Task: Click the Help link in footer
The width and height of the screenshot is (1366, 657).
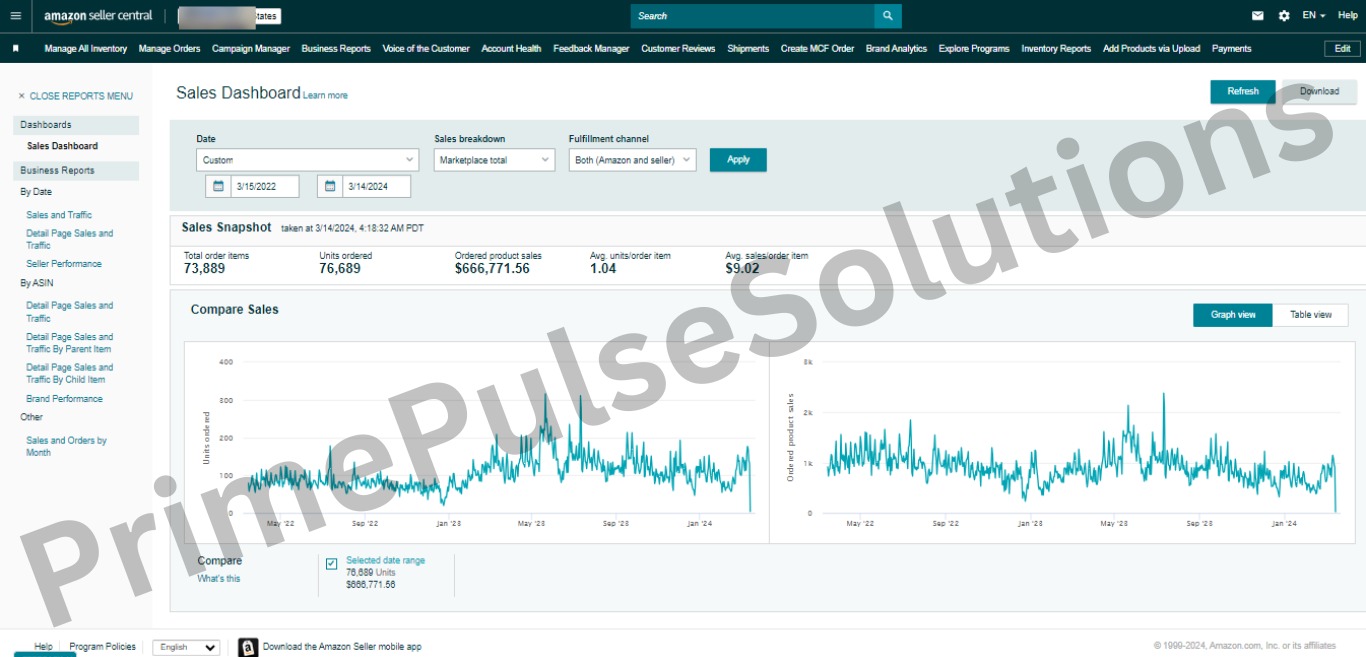Action: click(x=43, y=647)
